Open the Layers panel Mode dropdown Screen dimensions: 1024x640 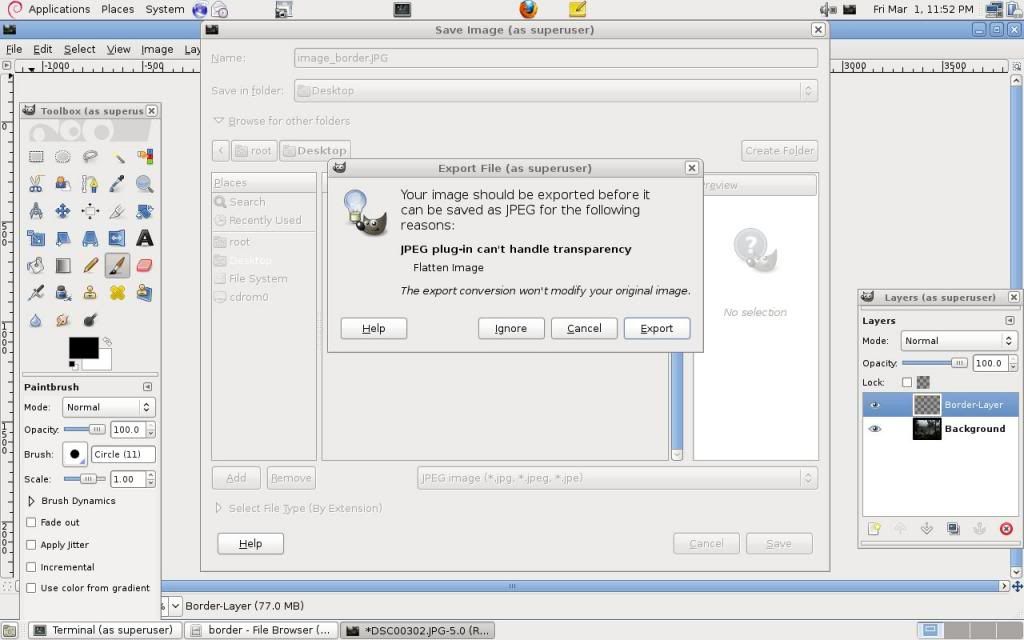(957, 341)
